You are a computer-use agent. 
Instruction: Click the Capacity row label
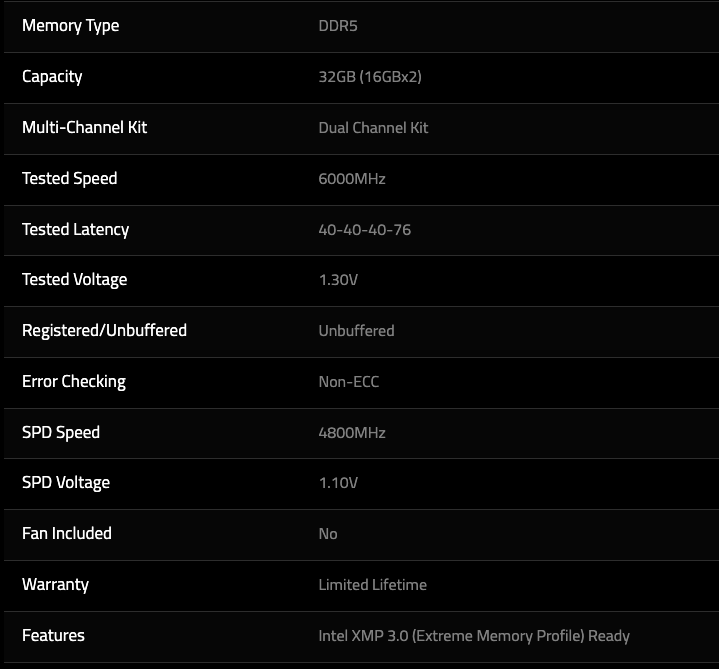tap(52, 77)
